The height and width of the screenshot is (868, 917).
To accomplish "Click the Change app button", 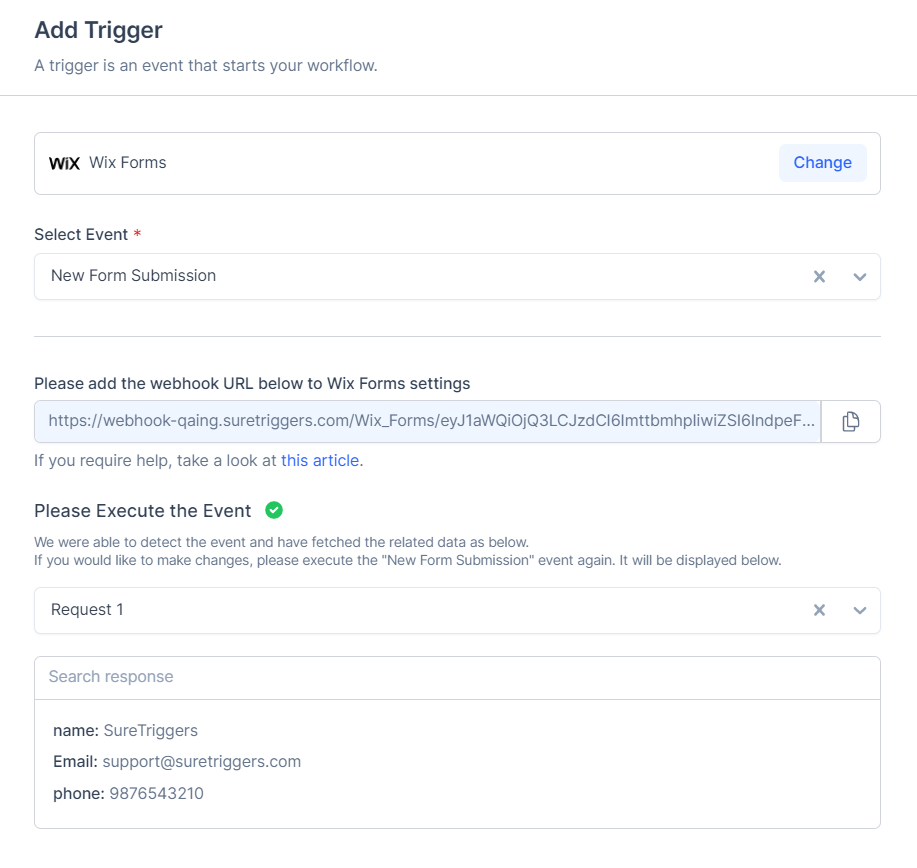I will pos(822,163).
